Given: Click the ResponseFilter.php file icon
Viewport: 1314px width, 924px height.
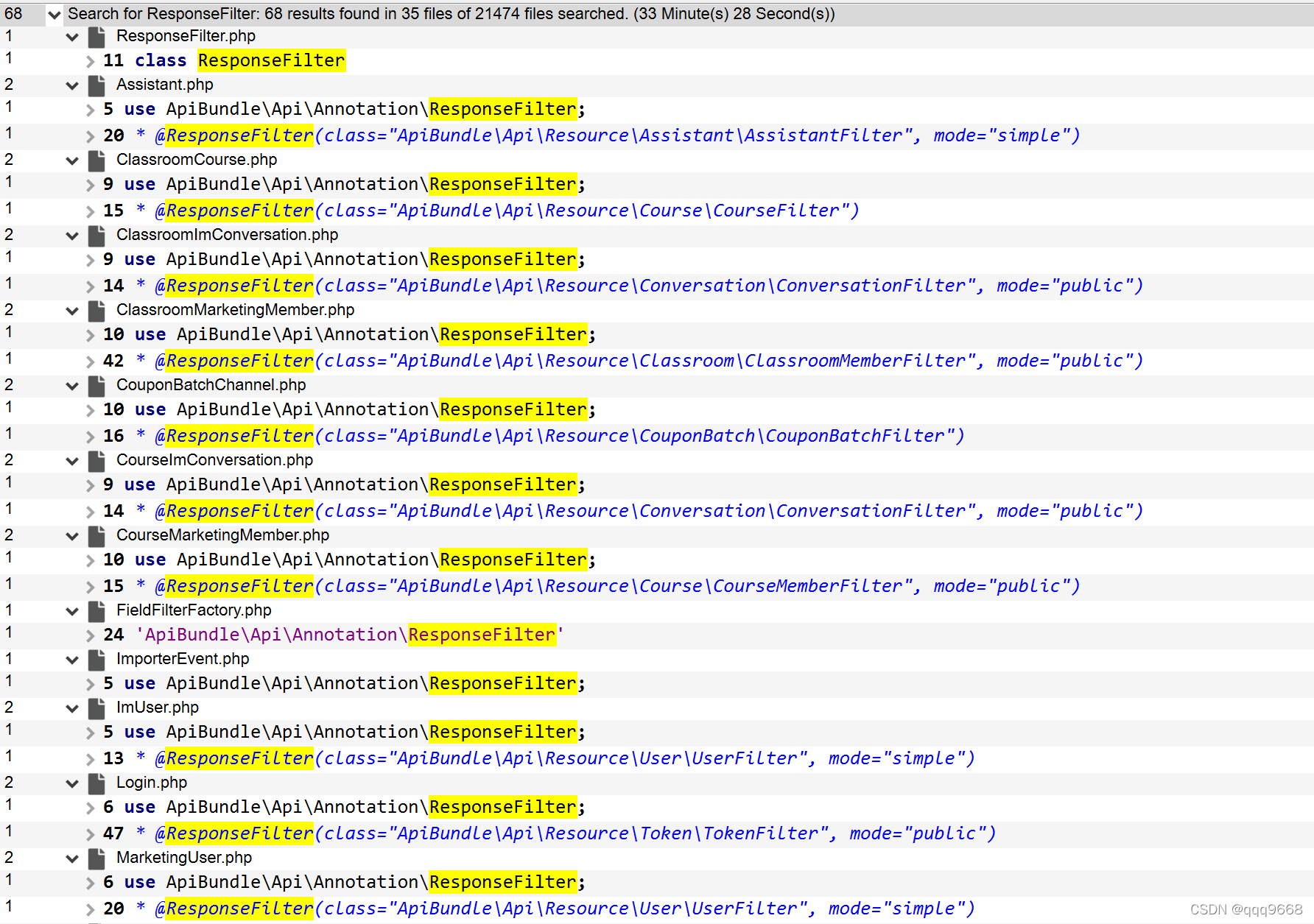Looking at the screenshot, I should tap(96, 35).
